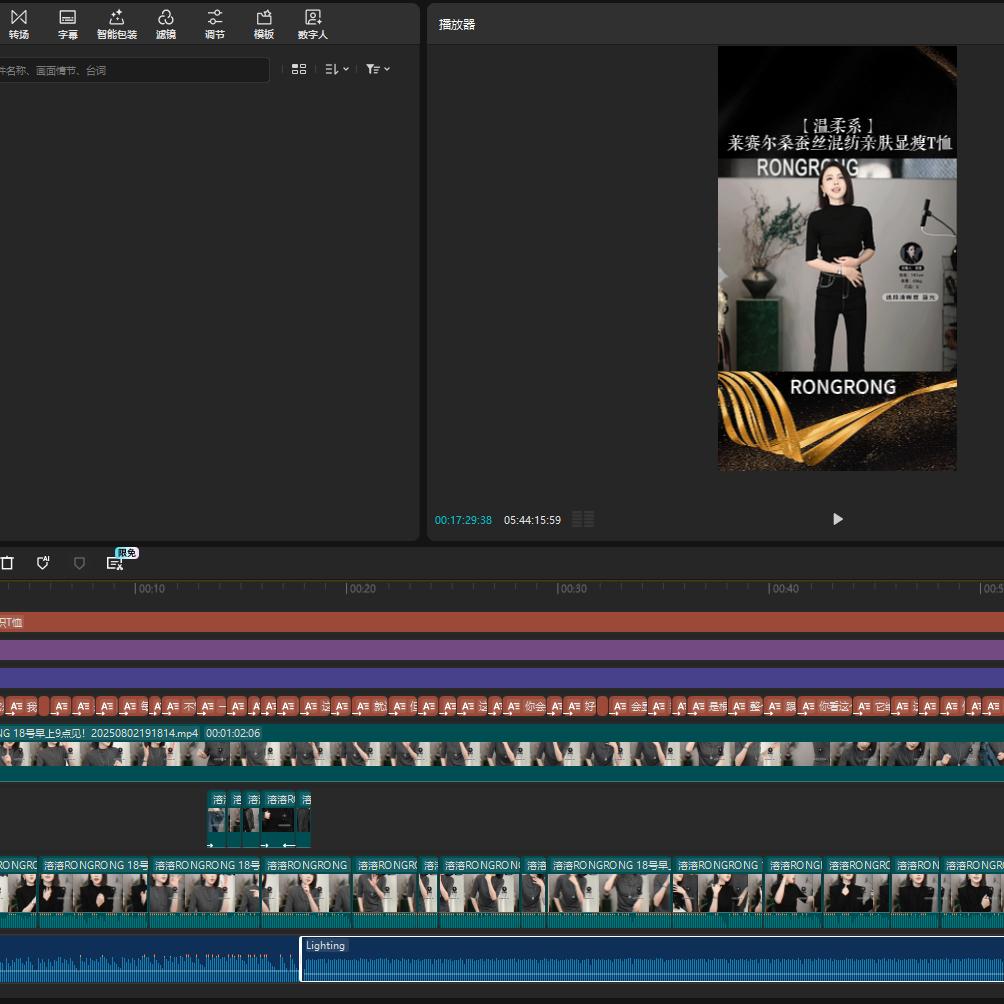Click the delete clip trash icon
The width and height of the screenshot is (1004, 1004).
point(7,563)
